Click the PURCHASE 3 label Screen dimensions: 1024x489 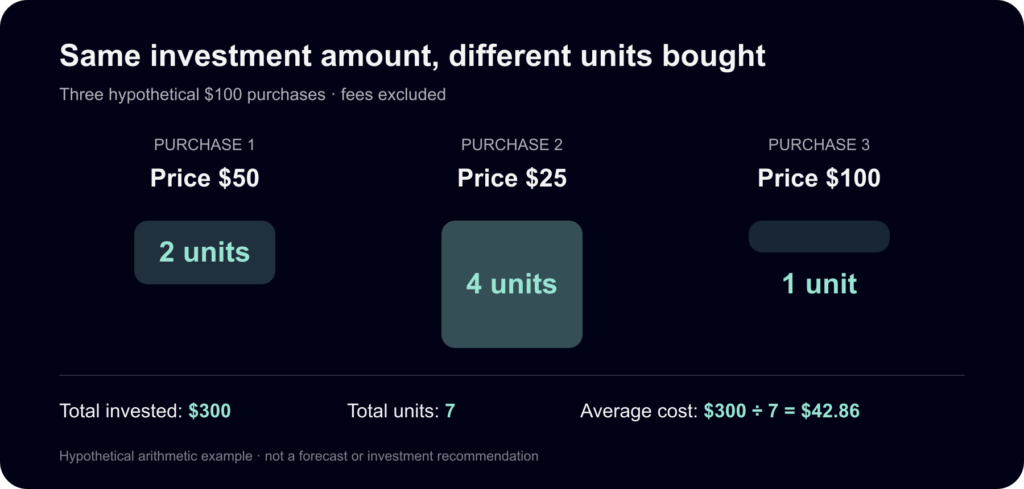pos(819,145)
